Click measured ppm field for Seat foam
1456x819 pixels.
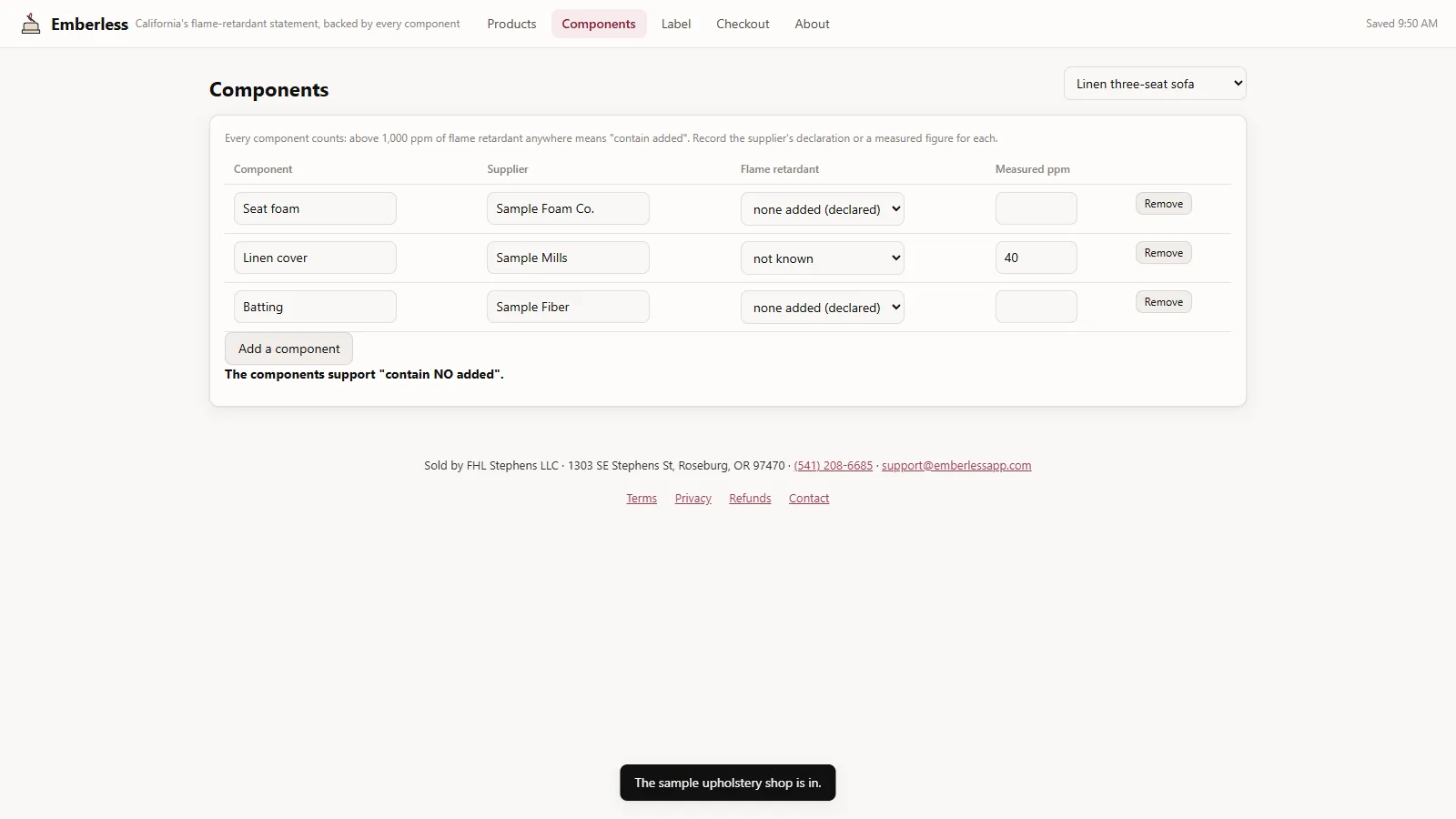coord(1036,208)
